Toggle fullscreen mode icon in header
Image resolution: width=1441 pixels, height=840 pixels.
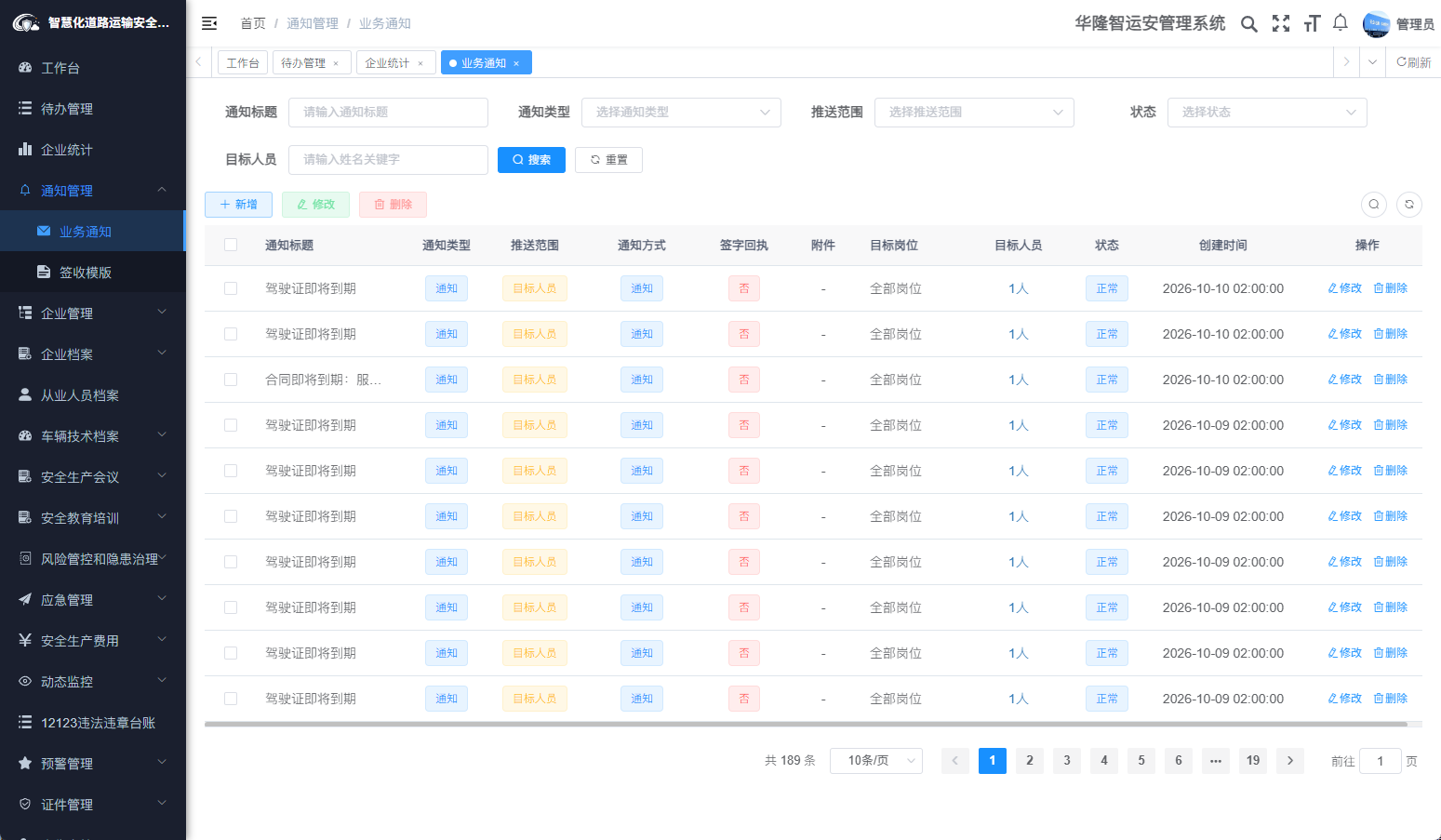click(x=1281, y=24)
